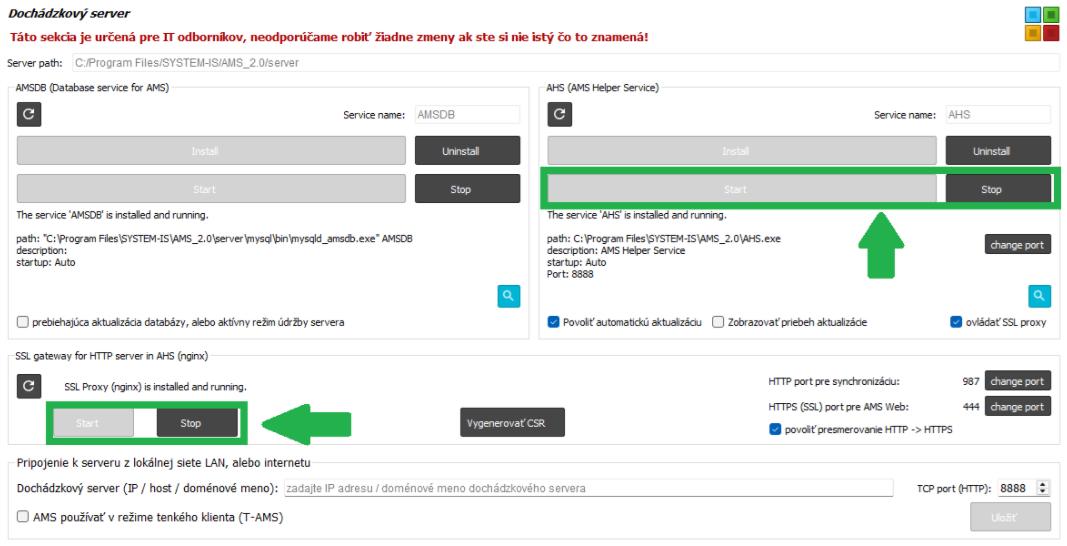Click the attendance server address input field

(x=587, y=488)
